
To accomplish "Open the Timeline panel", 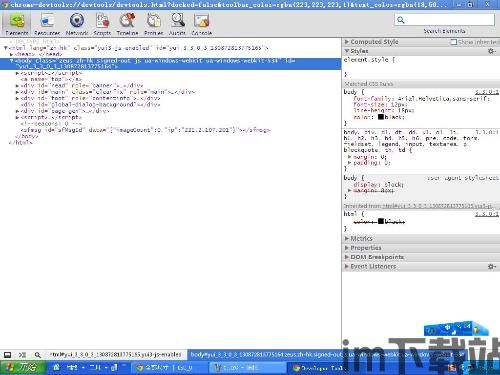I will point(127,24).
